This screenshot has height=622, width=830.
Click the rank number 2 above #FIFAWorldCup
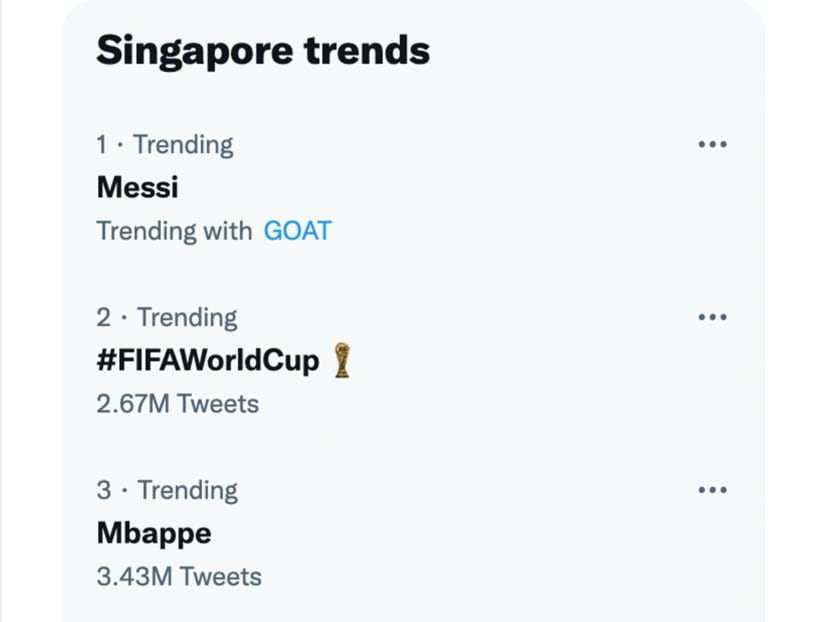click(104, 317)
